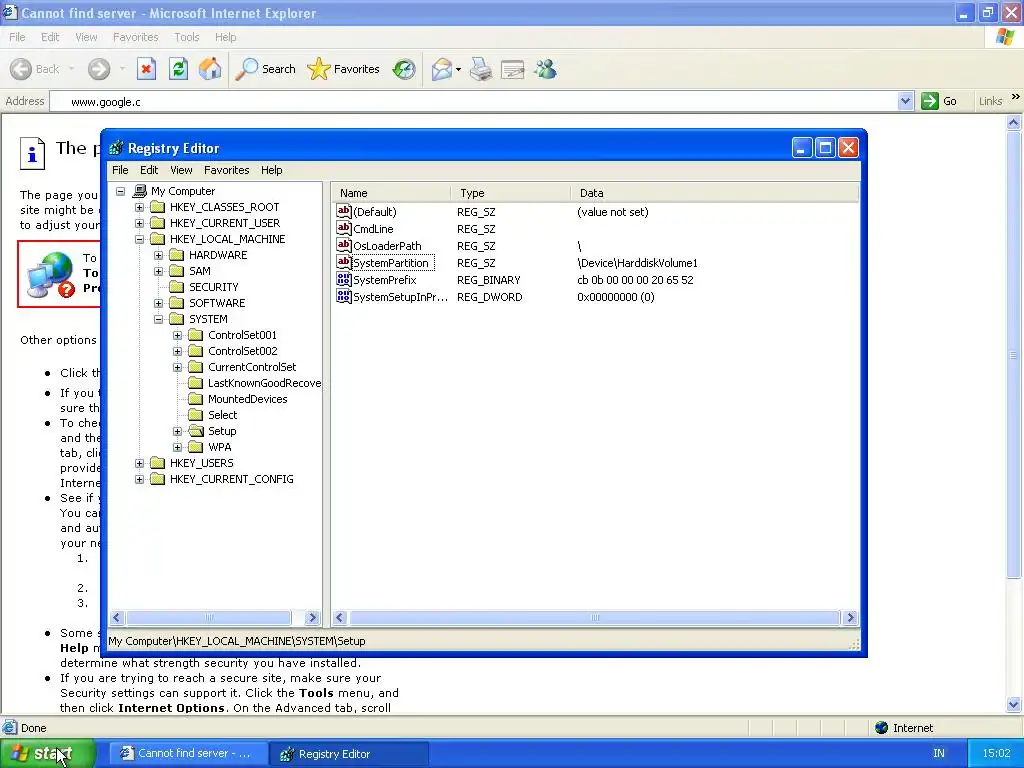Image resolution: width=1024 pixels, height=768 pixels.
Task: Select the SAM key
Action: [x=200, y=271]
